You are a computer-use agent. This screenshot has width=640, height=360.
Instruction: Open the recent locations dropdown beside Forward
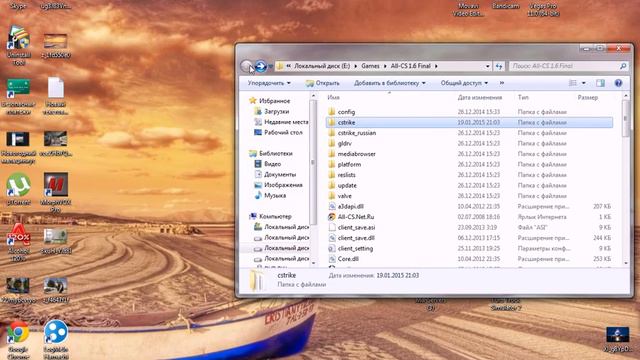coord(270,66)
